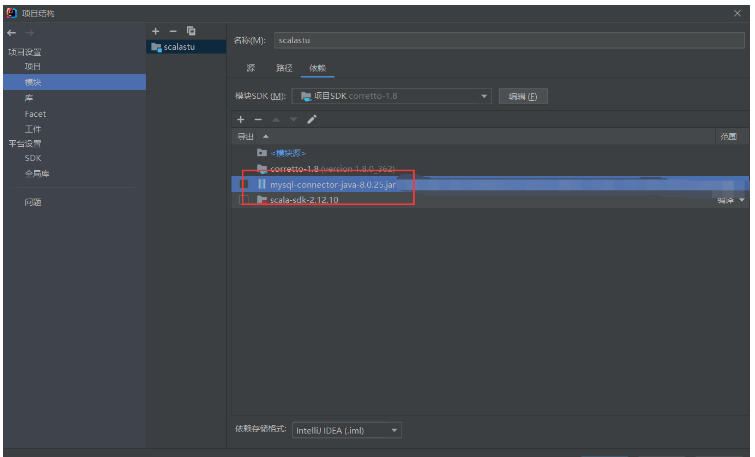This screenshot has width=755, height=457.
Task: Open SDK under platform settings
Action: click(x=33, y=158)
